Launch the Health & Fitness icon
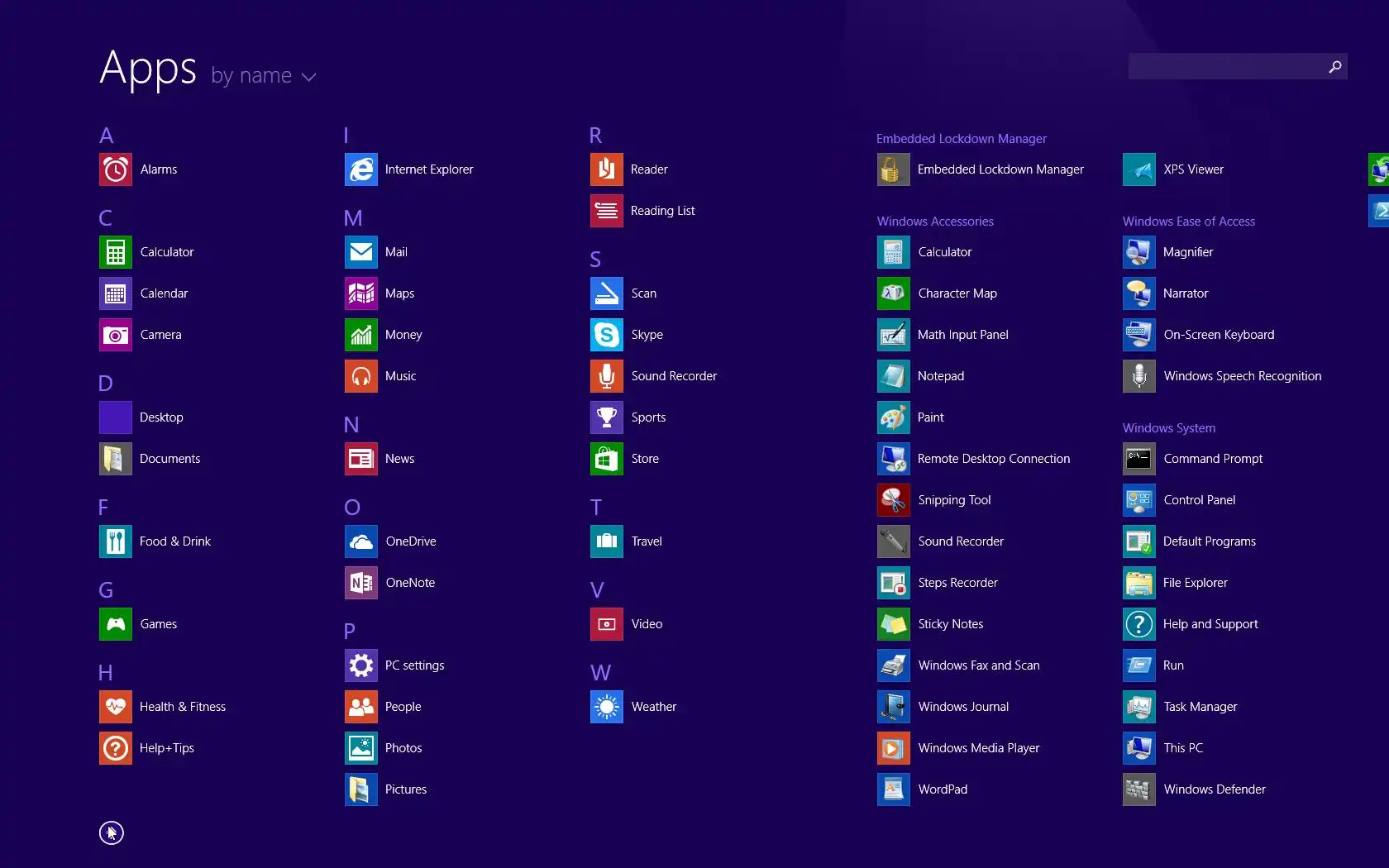This screenshot has width=1389, height=868. (x=116, y=707)
